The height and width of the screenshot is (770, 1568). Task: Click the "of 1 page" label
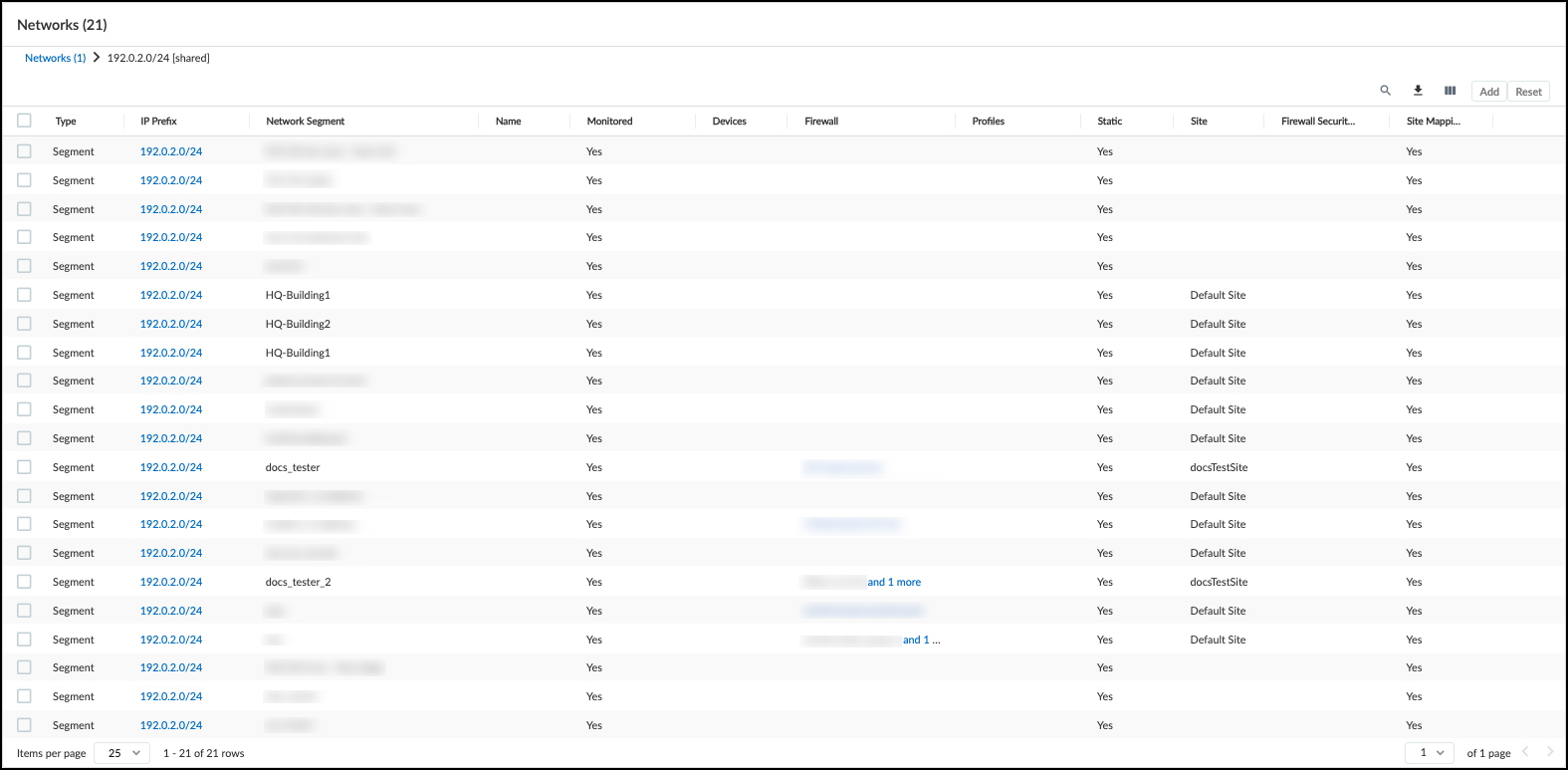1488,753
